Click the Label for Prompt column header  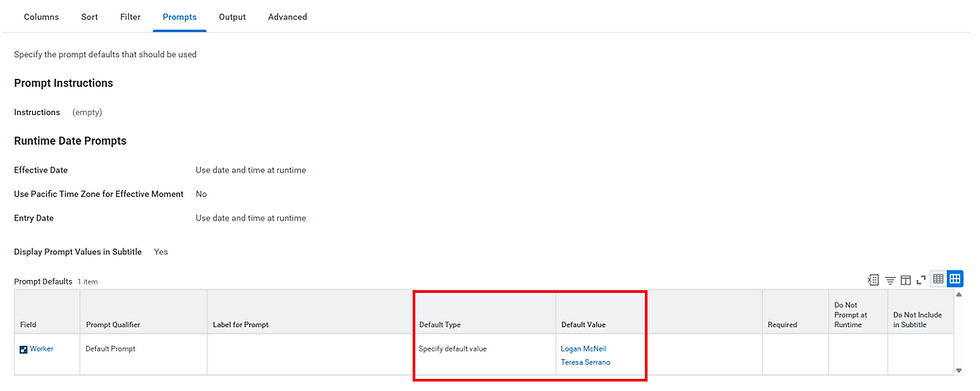pyautogui.click(x=310, y=312)
